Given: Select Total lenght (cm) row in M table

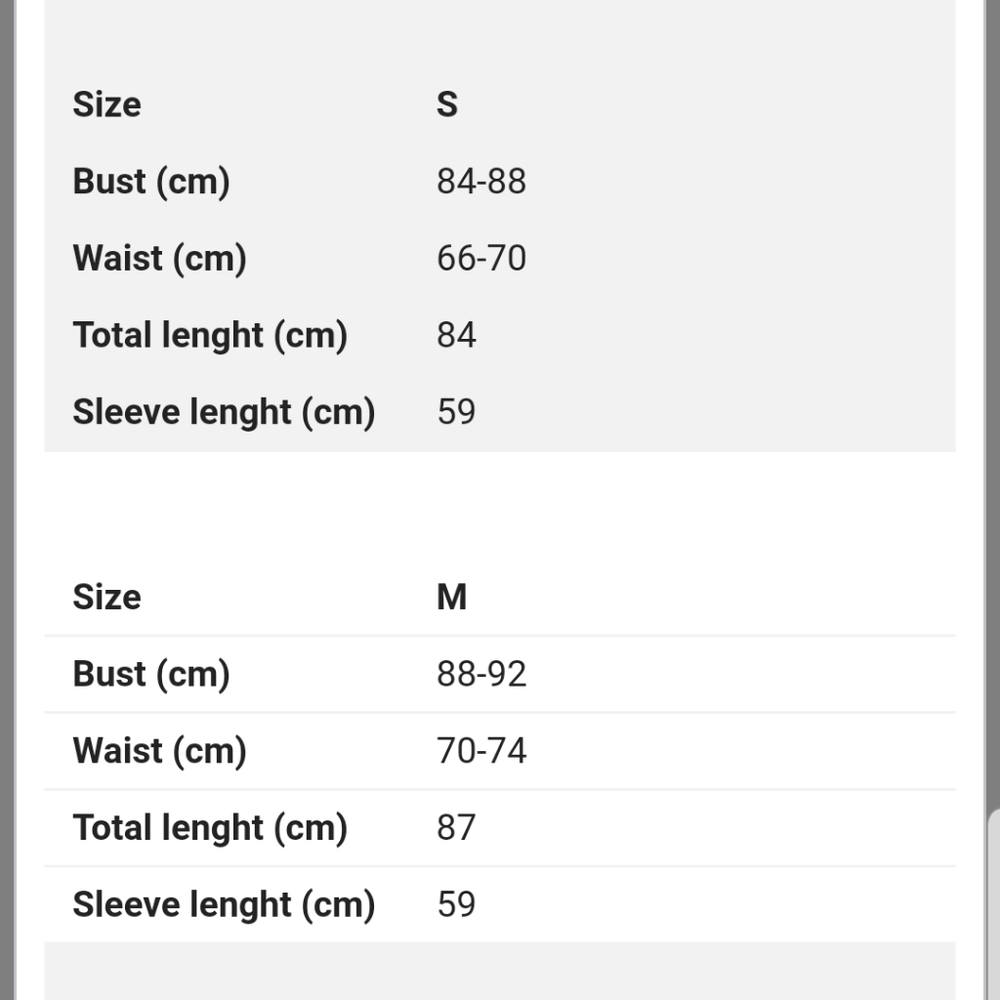Looking at the screenshot, I should point(500,828).
